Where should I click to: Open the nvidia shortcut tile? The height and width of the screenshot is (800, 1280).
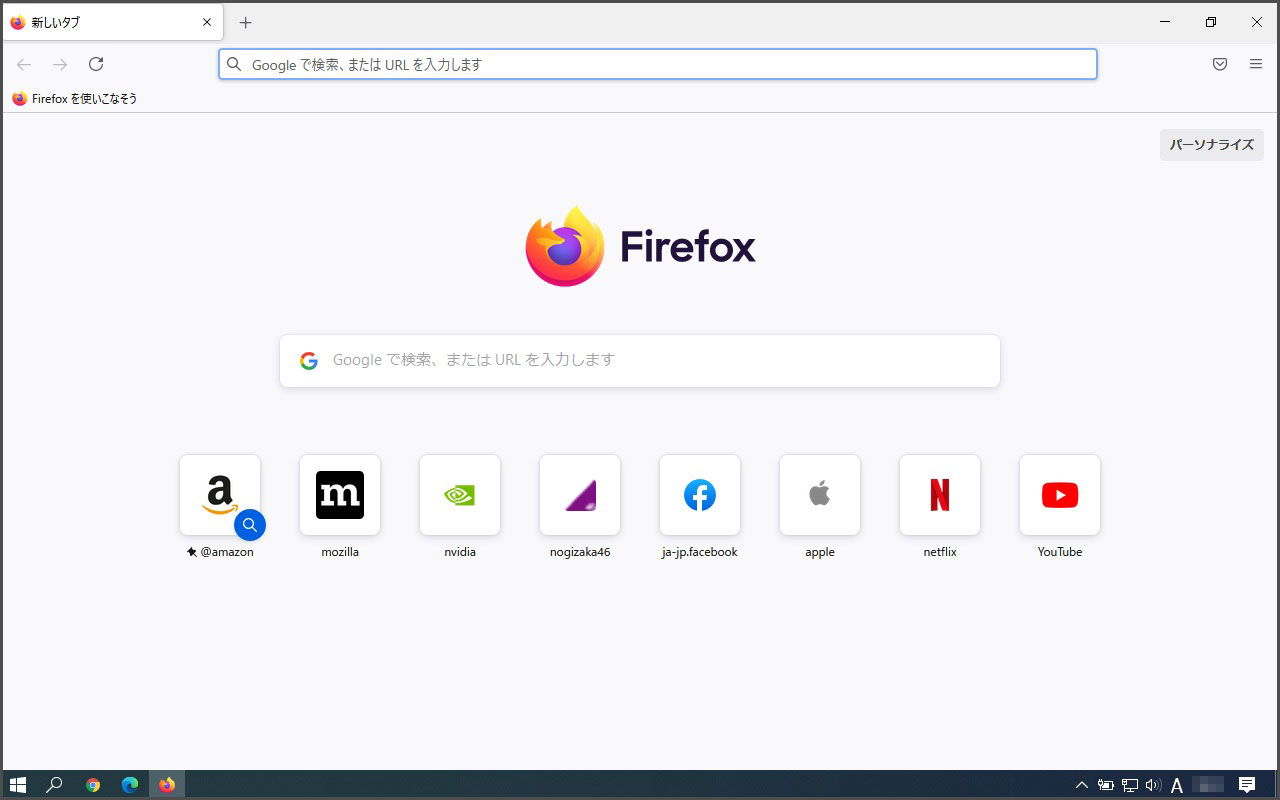[460, 495]
